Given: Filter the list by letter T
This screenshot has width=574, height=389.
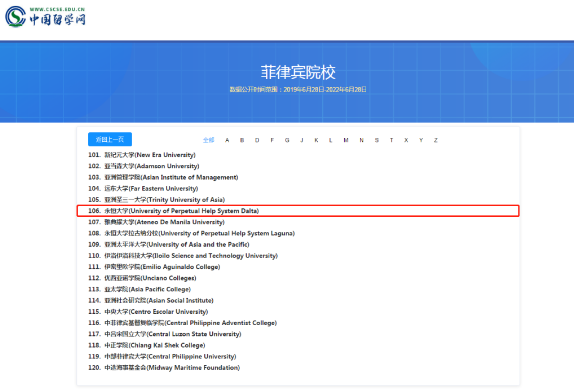Looking at the screenshot, I should pyautogui.click(x=391, y=140).
